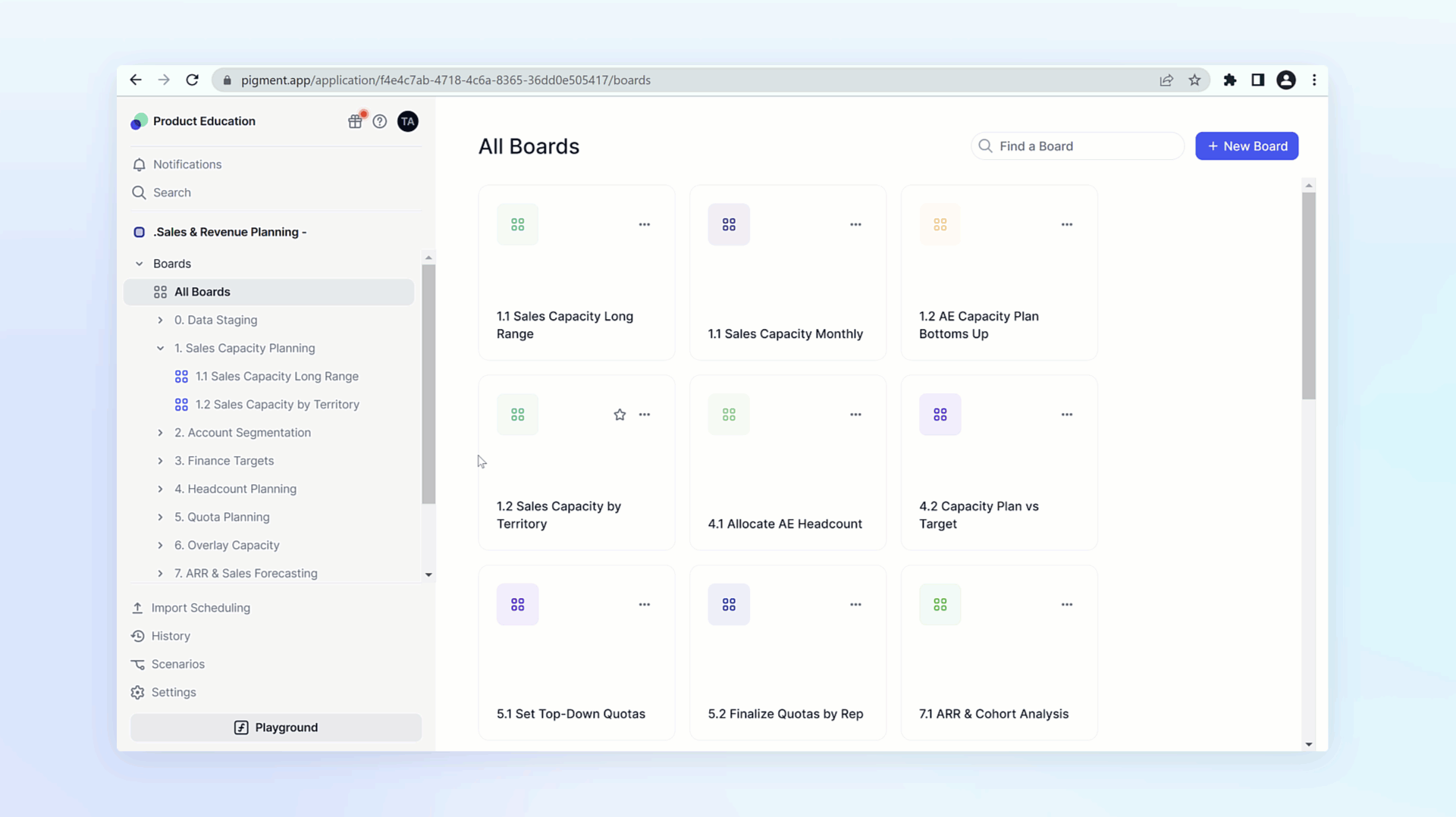Expand the 7. ARR & Sales Forecasting folder
The width and height of the screenshot is (1456, 817).
160,574
